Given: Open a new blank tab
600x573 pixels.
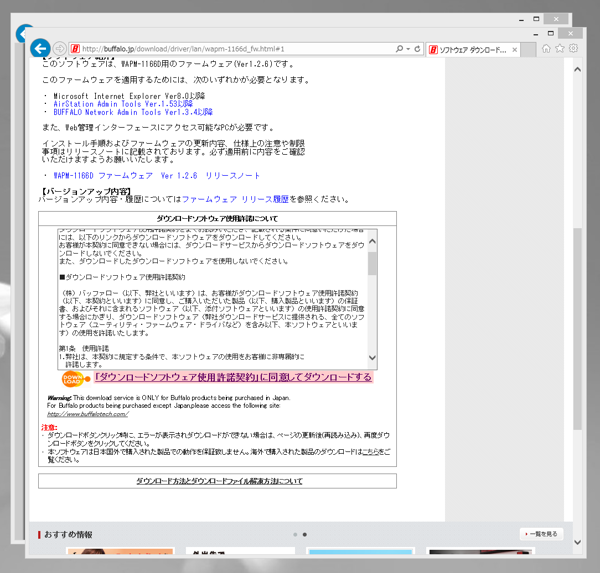Looking at the screenshot, I should coord(528,50).
